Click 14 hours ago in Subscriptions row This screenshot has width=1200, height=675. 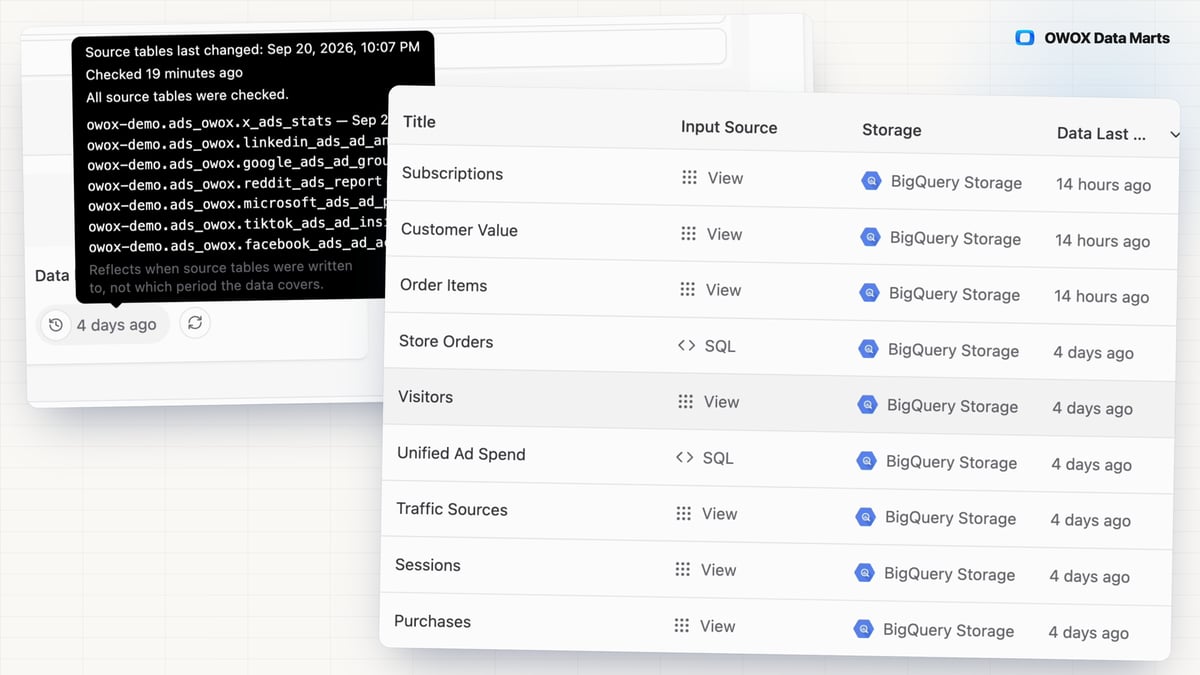pos(1103,185)
